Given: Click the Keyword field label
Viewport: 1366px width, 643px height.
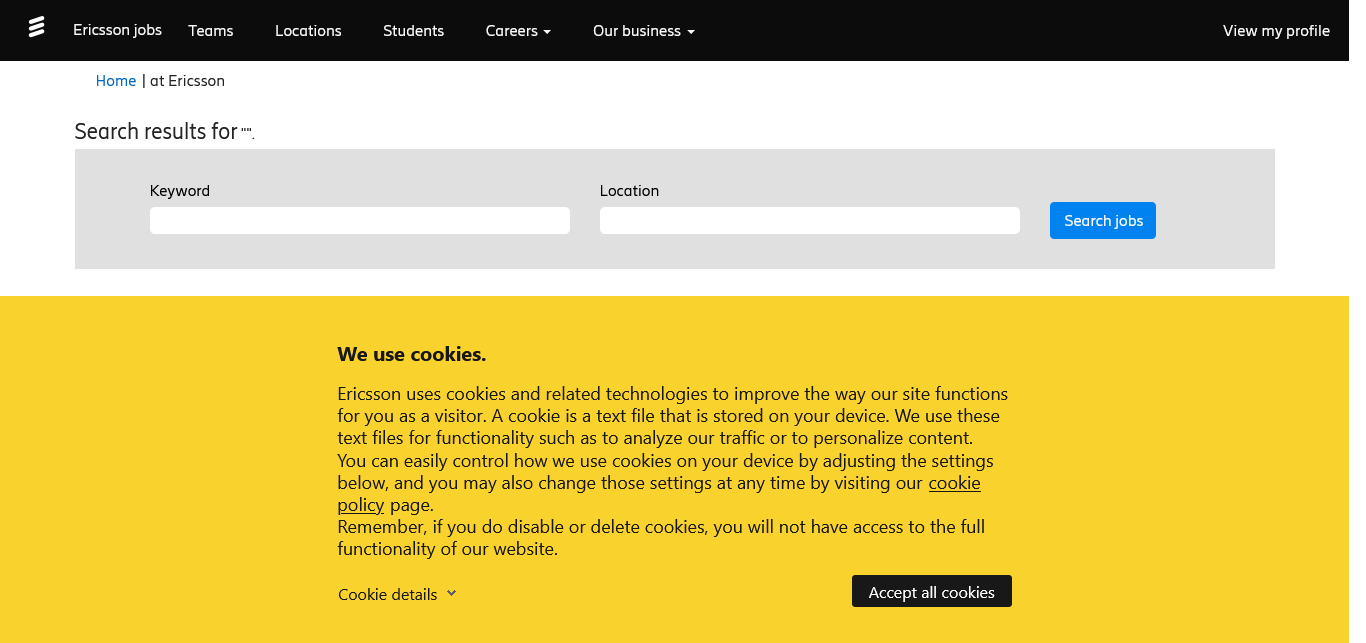Looking at the screenshot, I should [180, 191].
